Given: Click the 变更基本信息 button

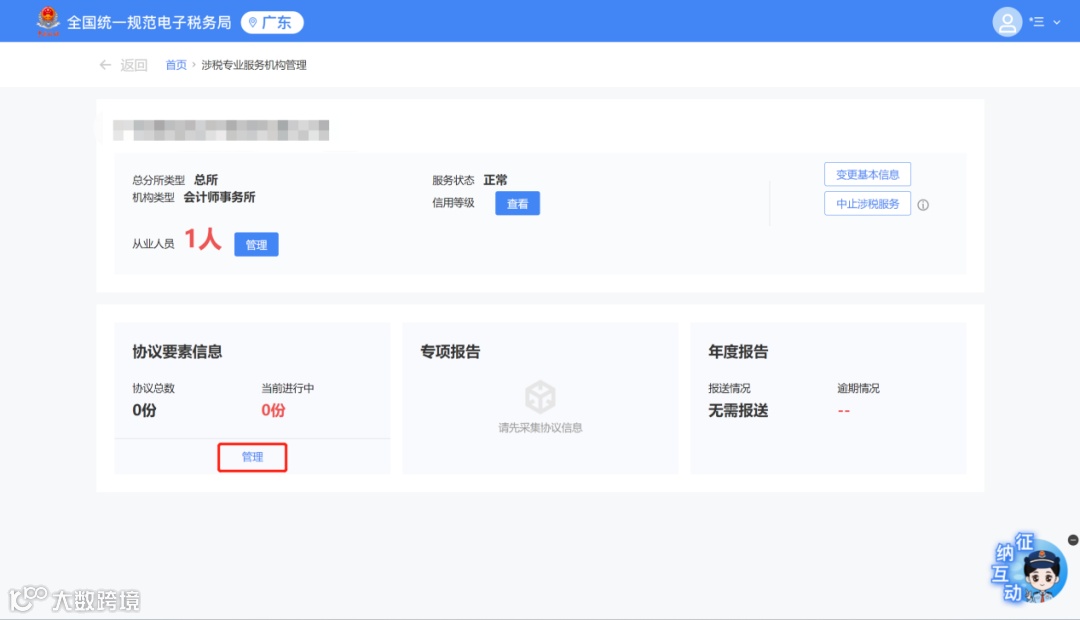Looking at the screenshot, I should click(x=866, y=174).
